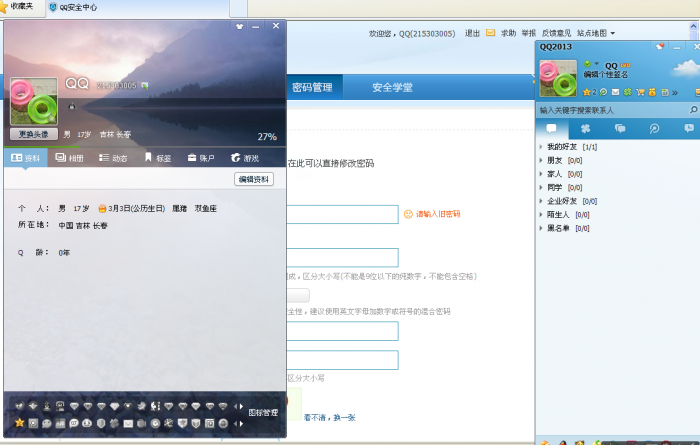This screenshot has height=445, width=700.
Task: Click the 编辑资料 edit profile button
Action: coord(254,179)
